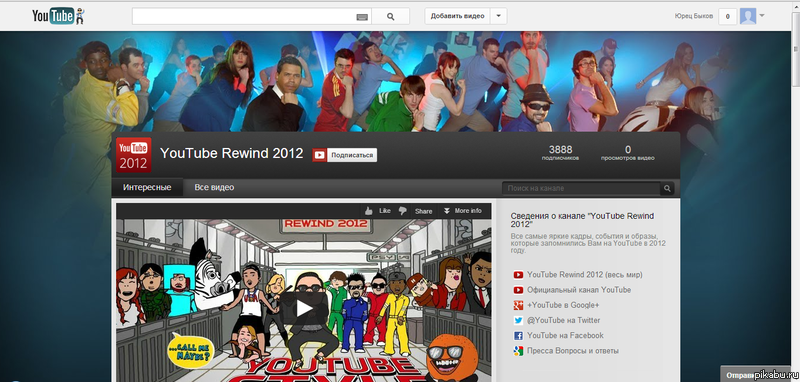Switch to the Интересные tab
Screen dimensions: 800x382
[x=147, y=187]
